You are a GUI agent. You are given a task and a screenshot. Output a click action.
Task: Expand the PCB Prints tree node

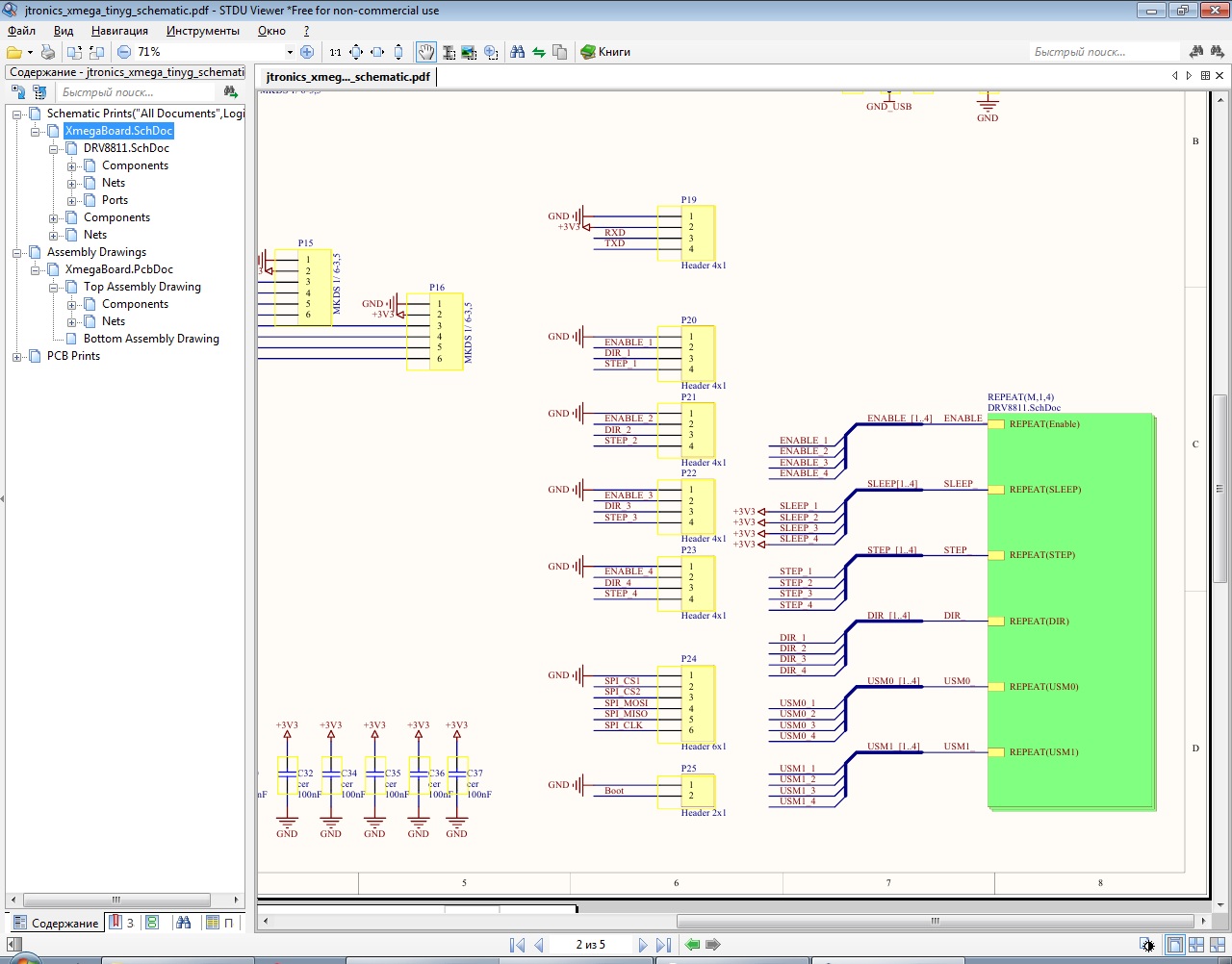coord(16,357)
